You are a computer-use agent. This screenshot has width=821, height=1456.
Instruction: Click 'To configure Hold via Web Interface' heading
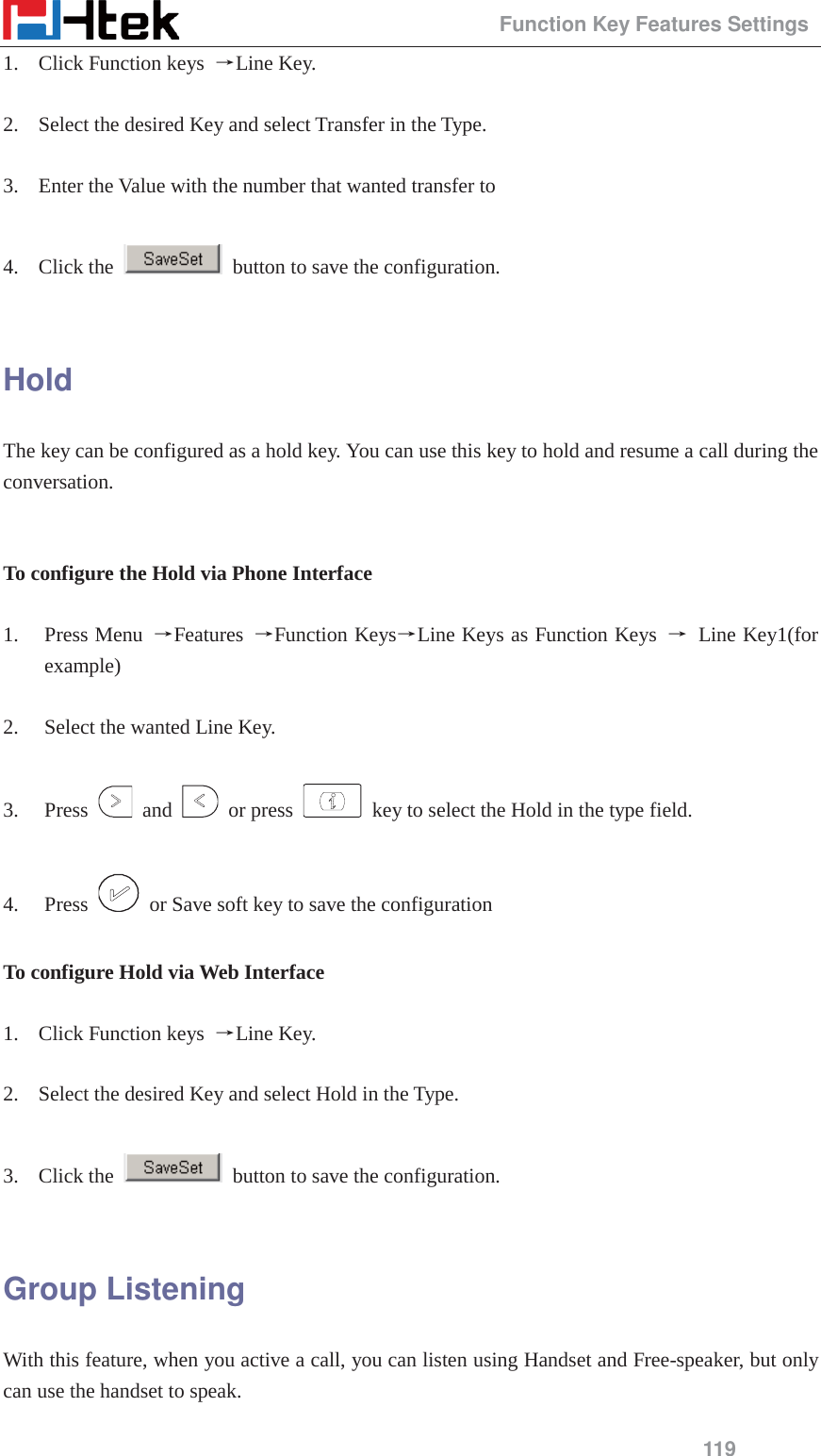(164, 972)
